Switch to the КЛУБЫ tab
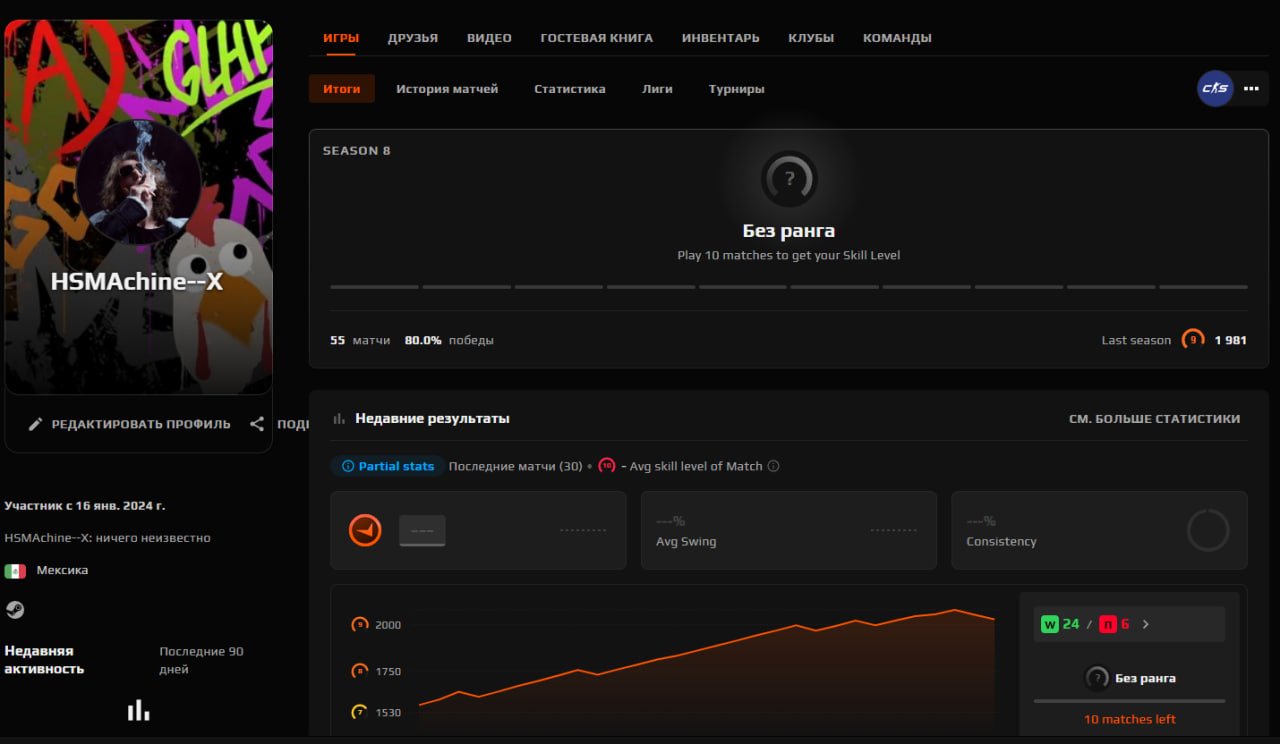The height and width of the screenshot is (744, 1280). pos(811,38)
